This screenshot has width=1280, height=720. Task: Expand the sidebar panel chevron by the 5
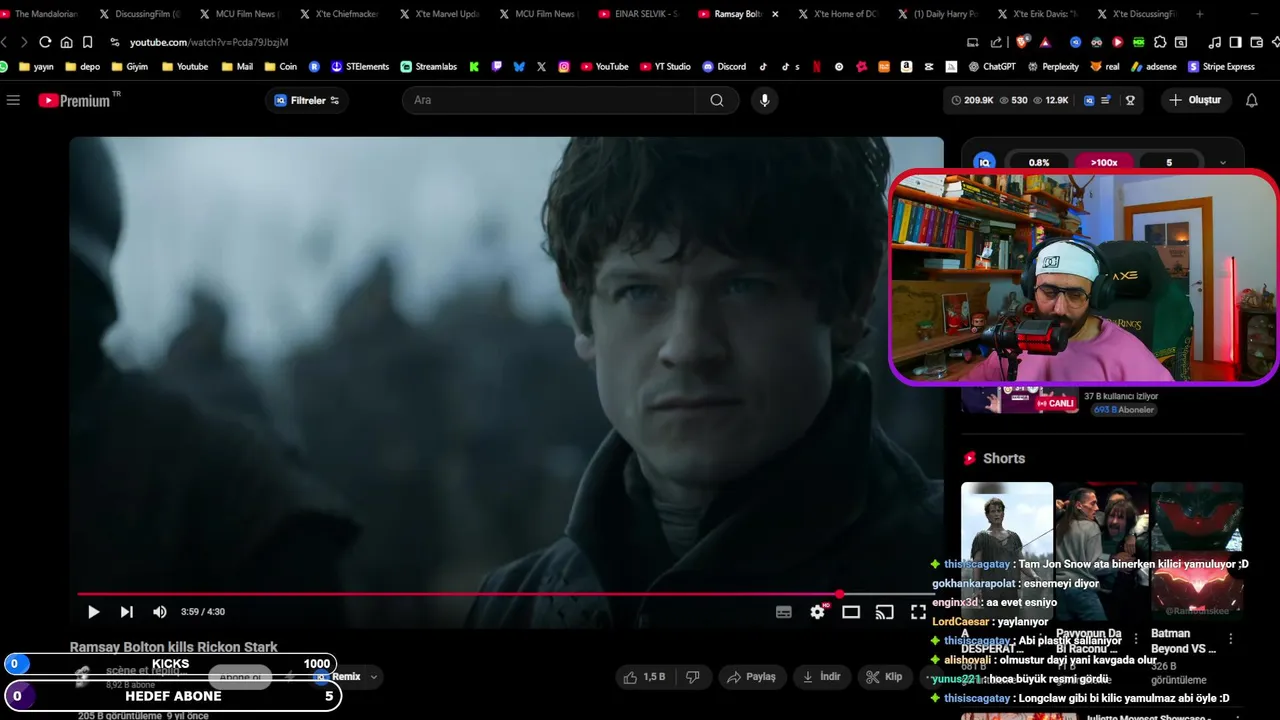[x=1222, y=163]
